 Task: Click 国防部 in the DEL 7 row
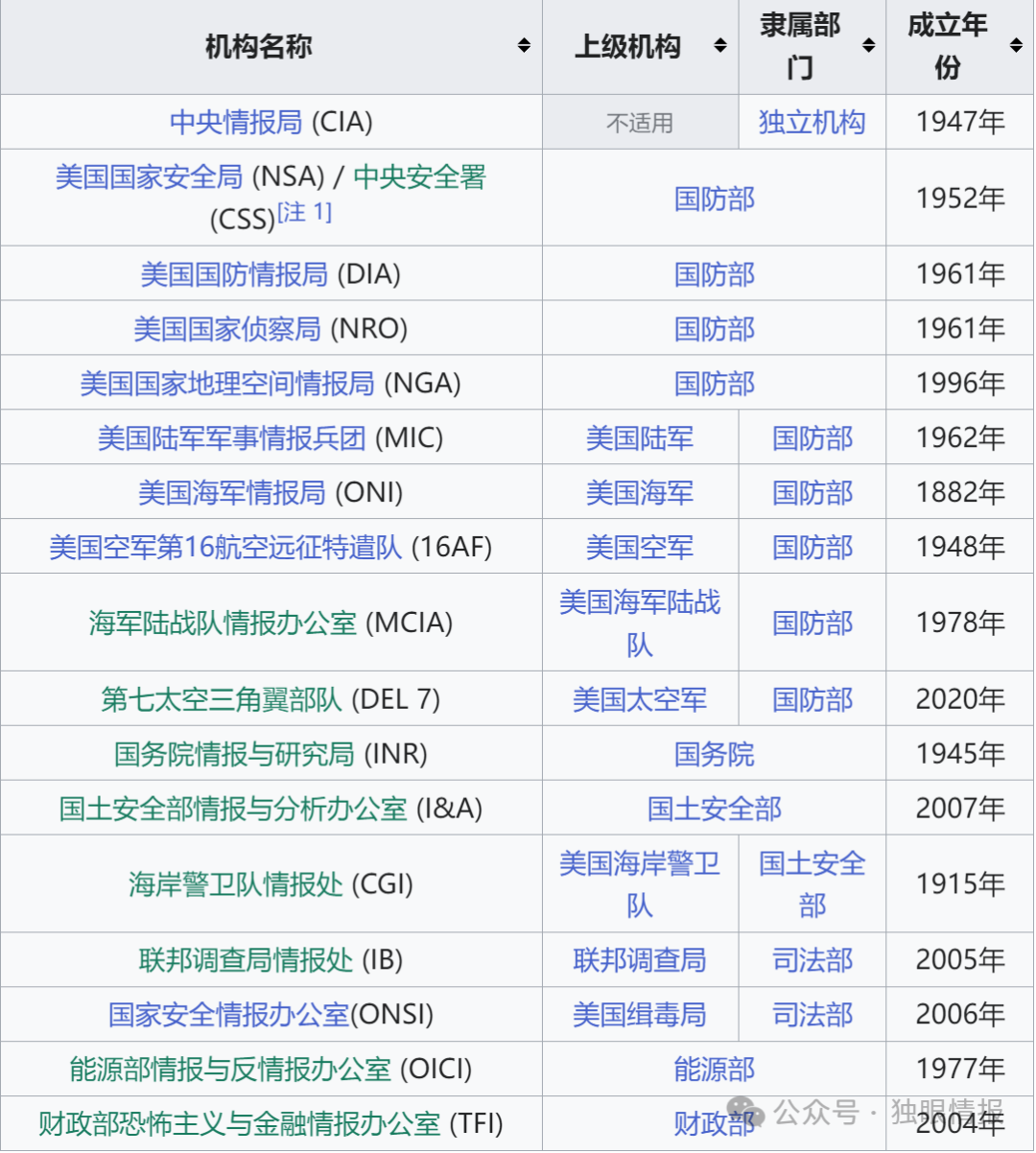click(812, 699)
